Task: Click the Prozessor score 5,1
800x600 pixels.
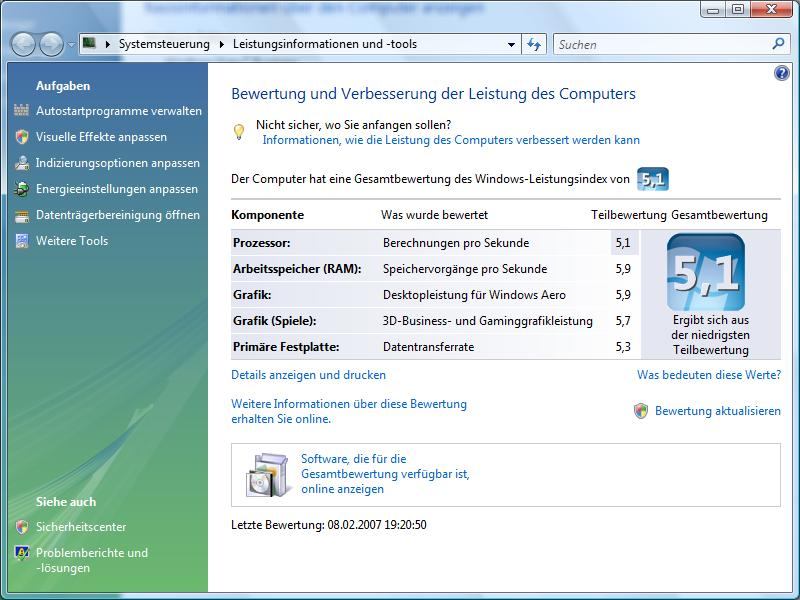Action: [x=623, y=243]
